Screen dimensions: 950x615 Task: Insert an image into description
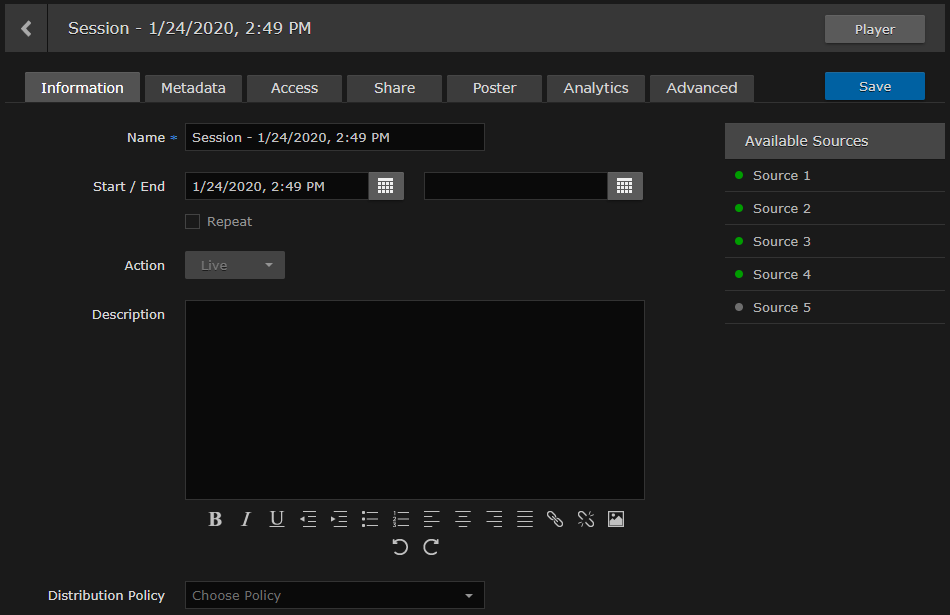(x=616, y=519)
